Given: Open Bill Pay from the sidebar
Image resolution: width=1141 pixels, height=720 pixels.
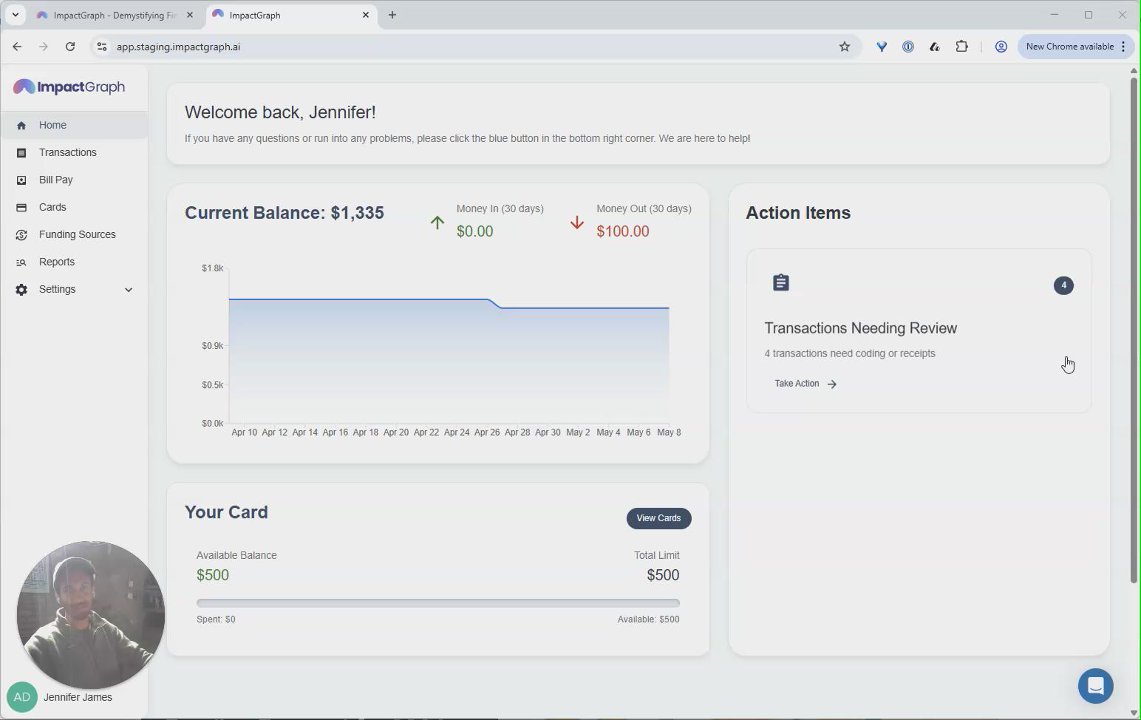Looking at the screenshot, I should point(74,180).
